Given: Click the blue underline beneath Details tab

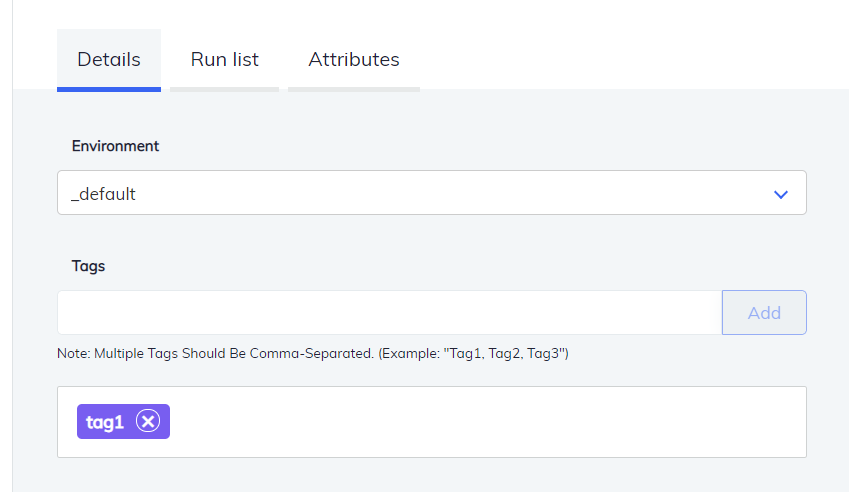Looking at the screenshot, I should (x=109, y=89).
